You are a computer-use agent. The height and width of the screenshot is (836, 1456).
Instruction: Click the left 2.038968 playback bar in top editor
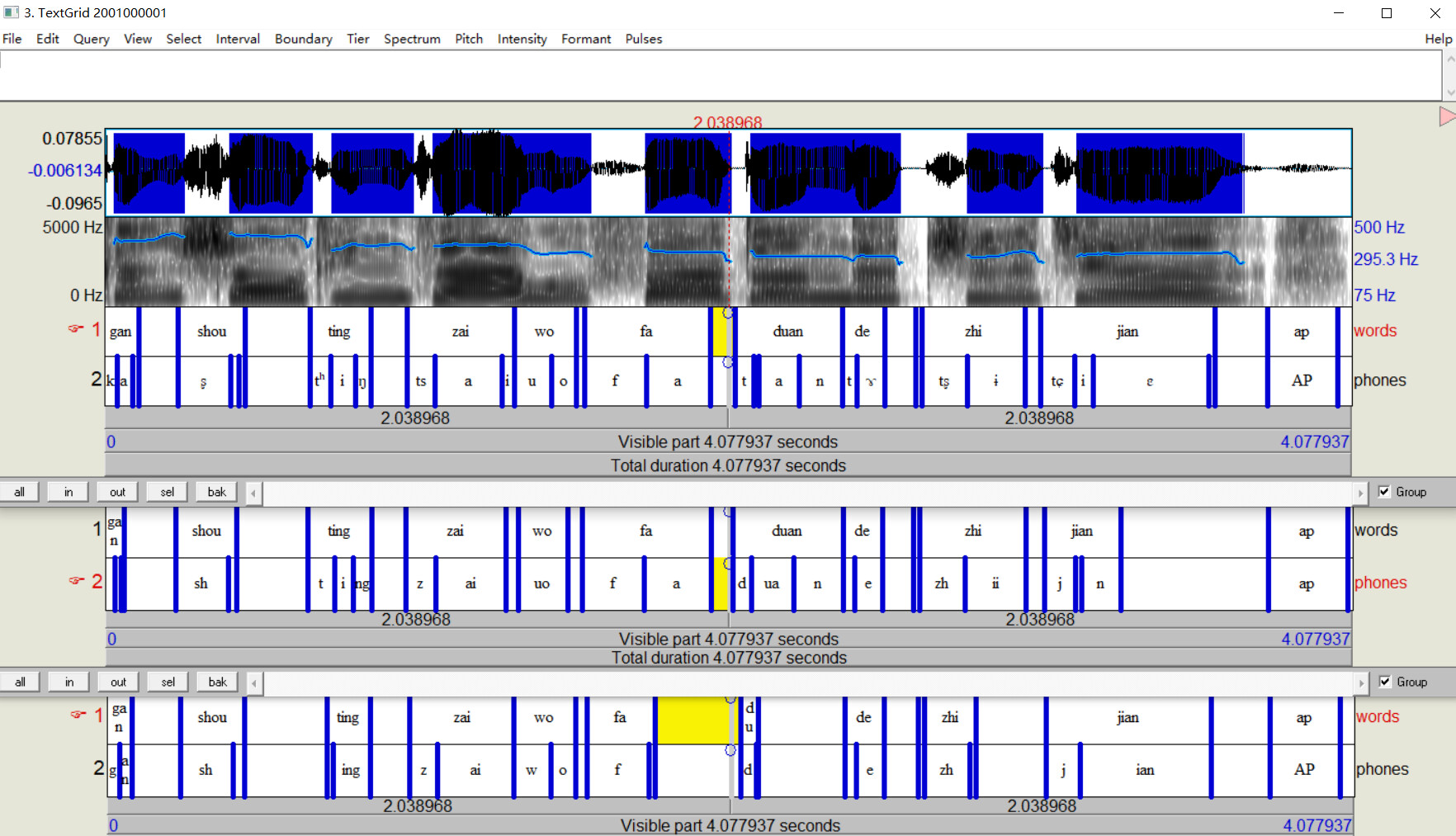[x=416, y=418]
